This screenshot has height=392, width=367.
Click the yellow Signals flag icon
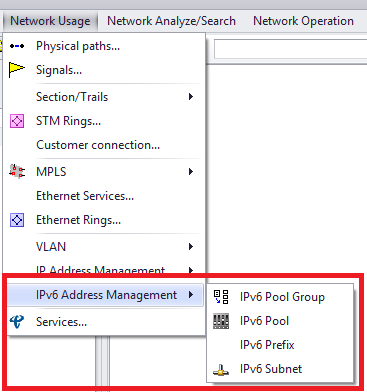click(17, 69)
